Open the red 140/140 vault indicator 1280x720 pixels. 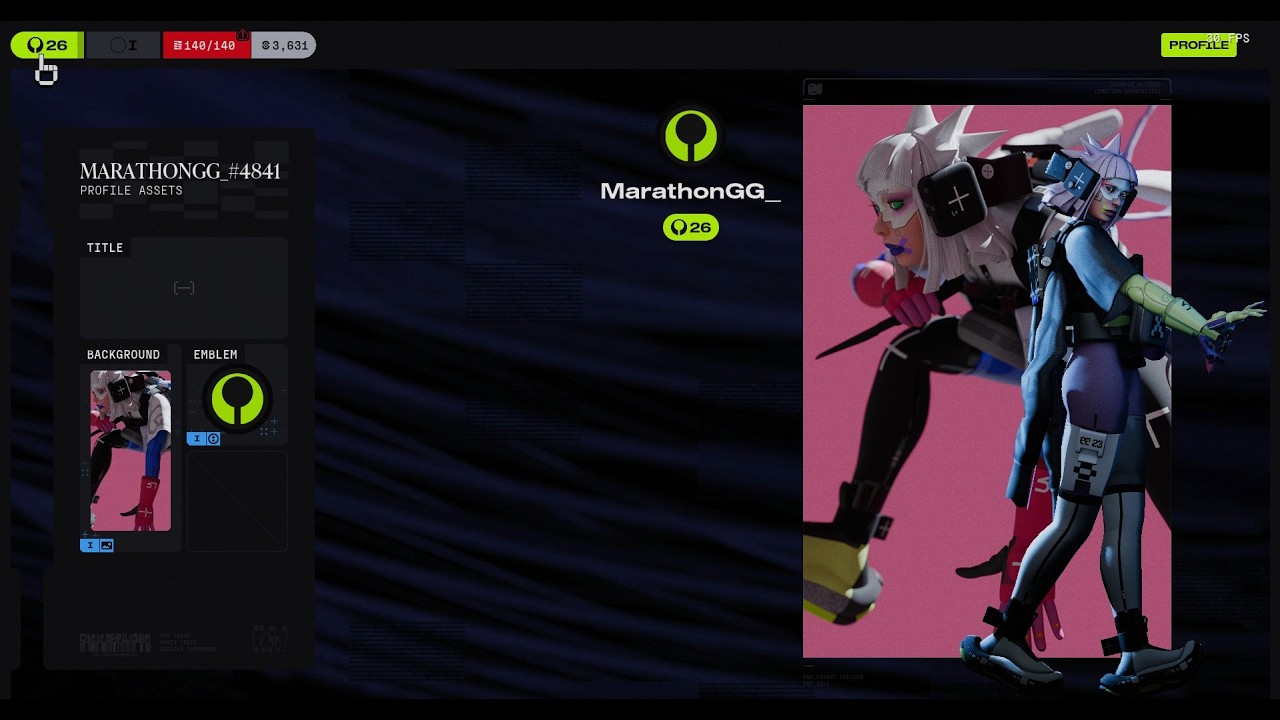click(206, 45)
